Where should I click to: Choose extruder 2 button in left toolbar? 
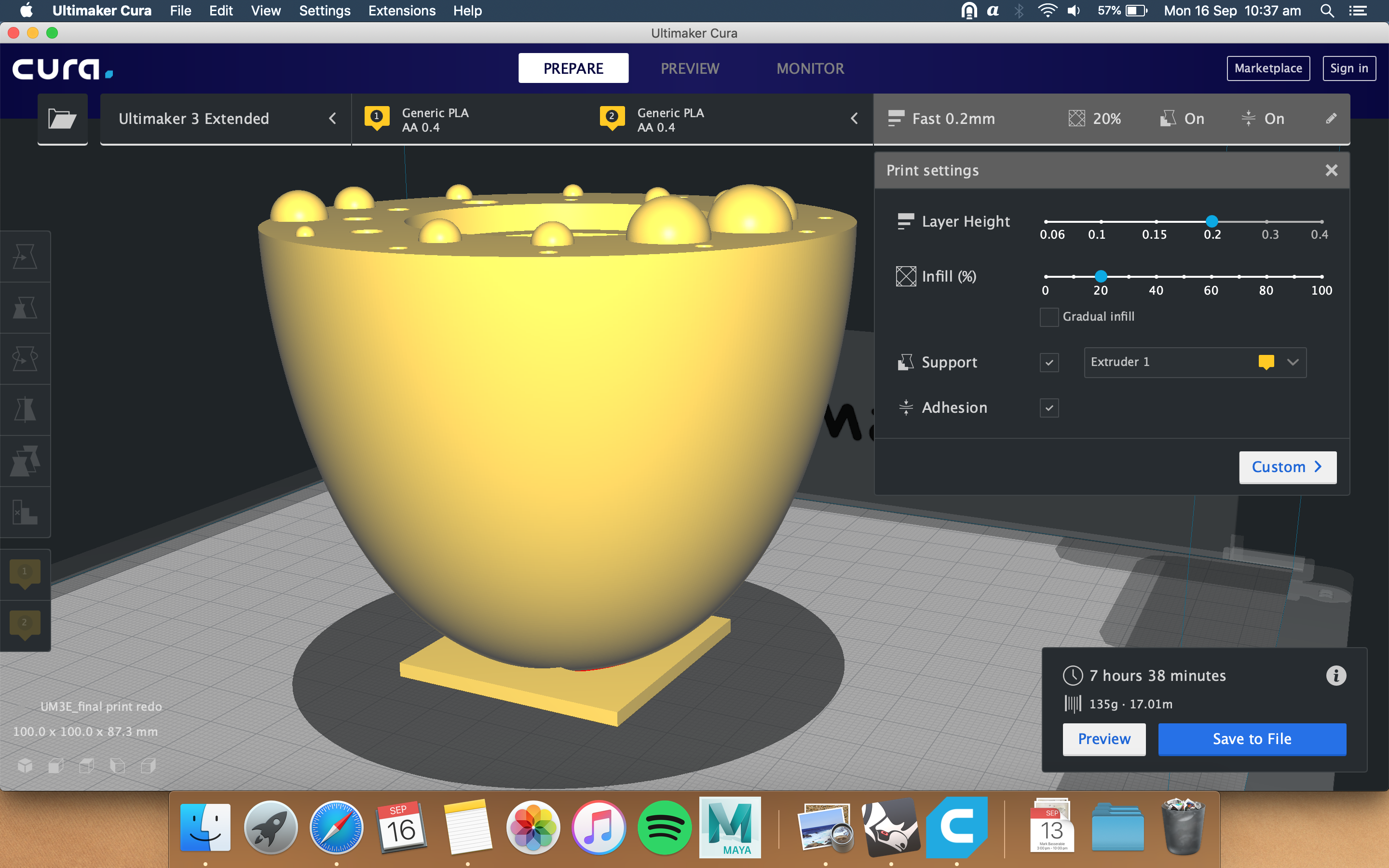[25, 625]
